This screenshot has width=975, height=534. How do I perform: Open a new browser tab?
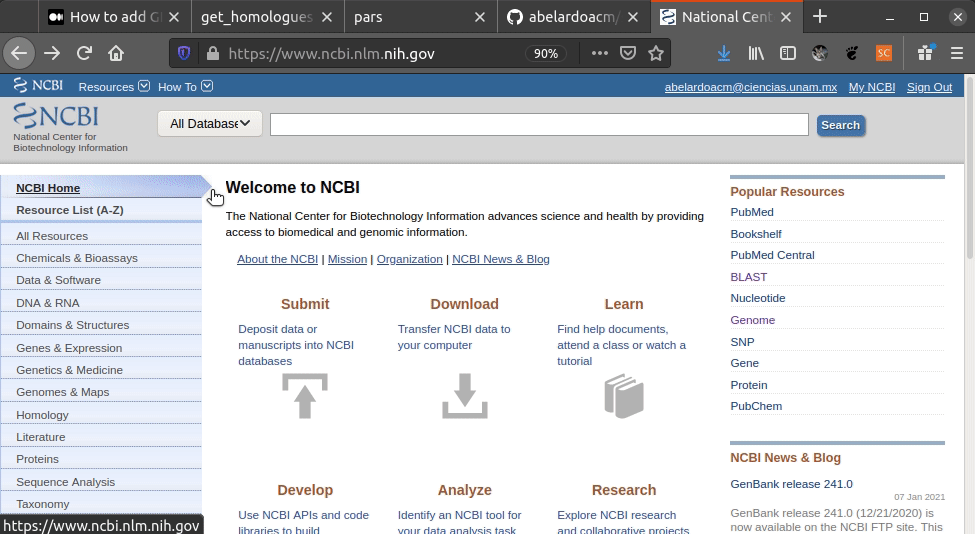coord(820,17)
